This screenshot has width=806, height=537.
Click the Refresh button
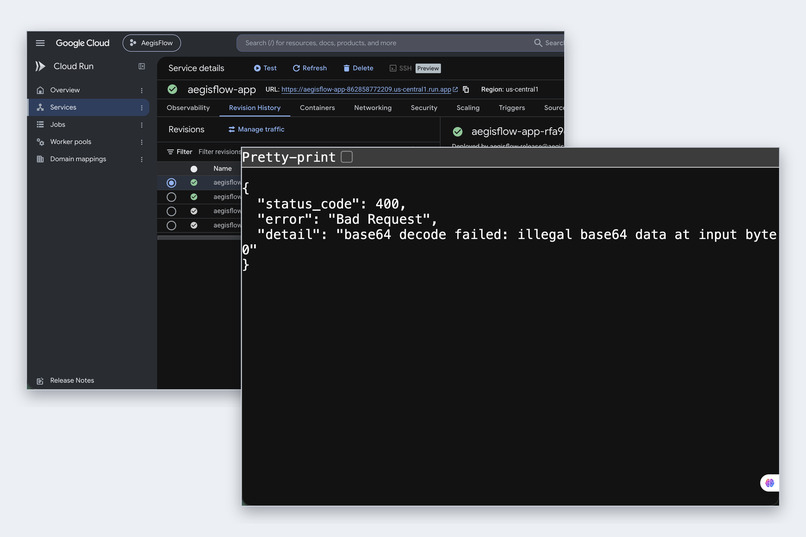pos(309,68)
